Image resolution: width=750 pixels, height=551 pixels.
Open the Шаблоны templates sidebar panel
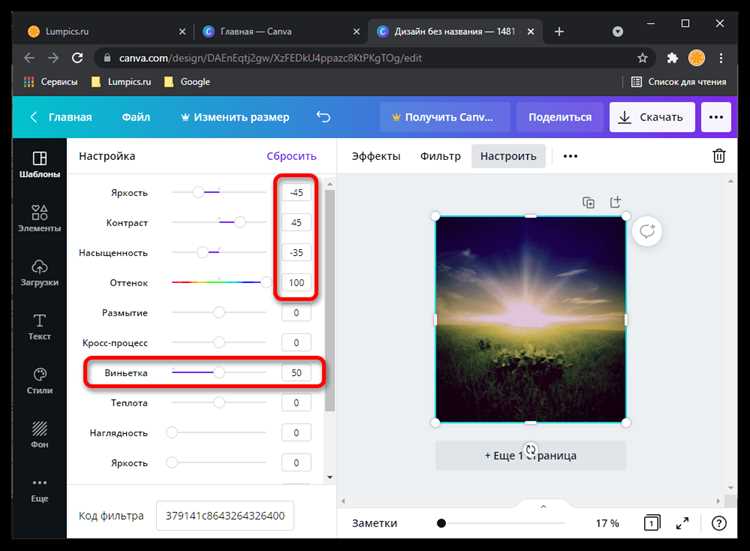[x=39, y=164]
